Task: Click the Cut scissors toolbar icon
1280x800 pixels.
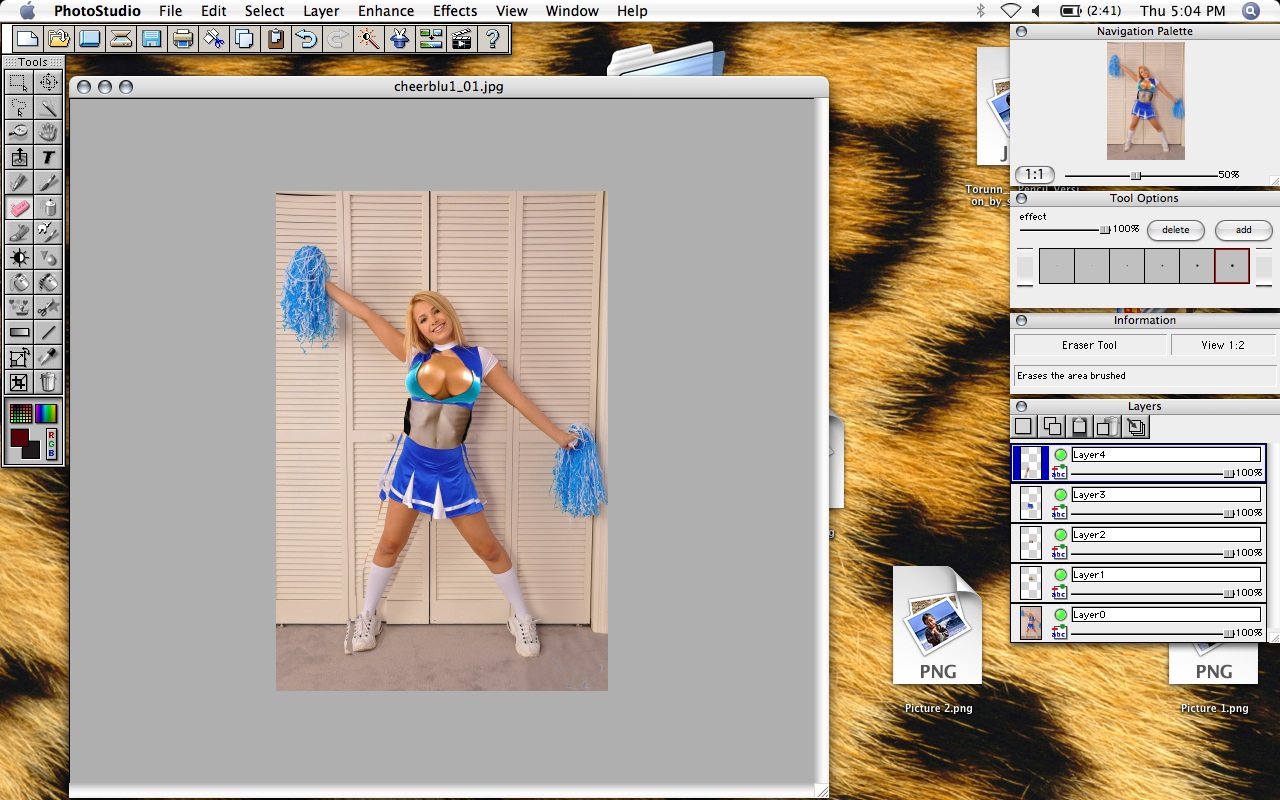Action: point(214,39)
